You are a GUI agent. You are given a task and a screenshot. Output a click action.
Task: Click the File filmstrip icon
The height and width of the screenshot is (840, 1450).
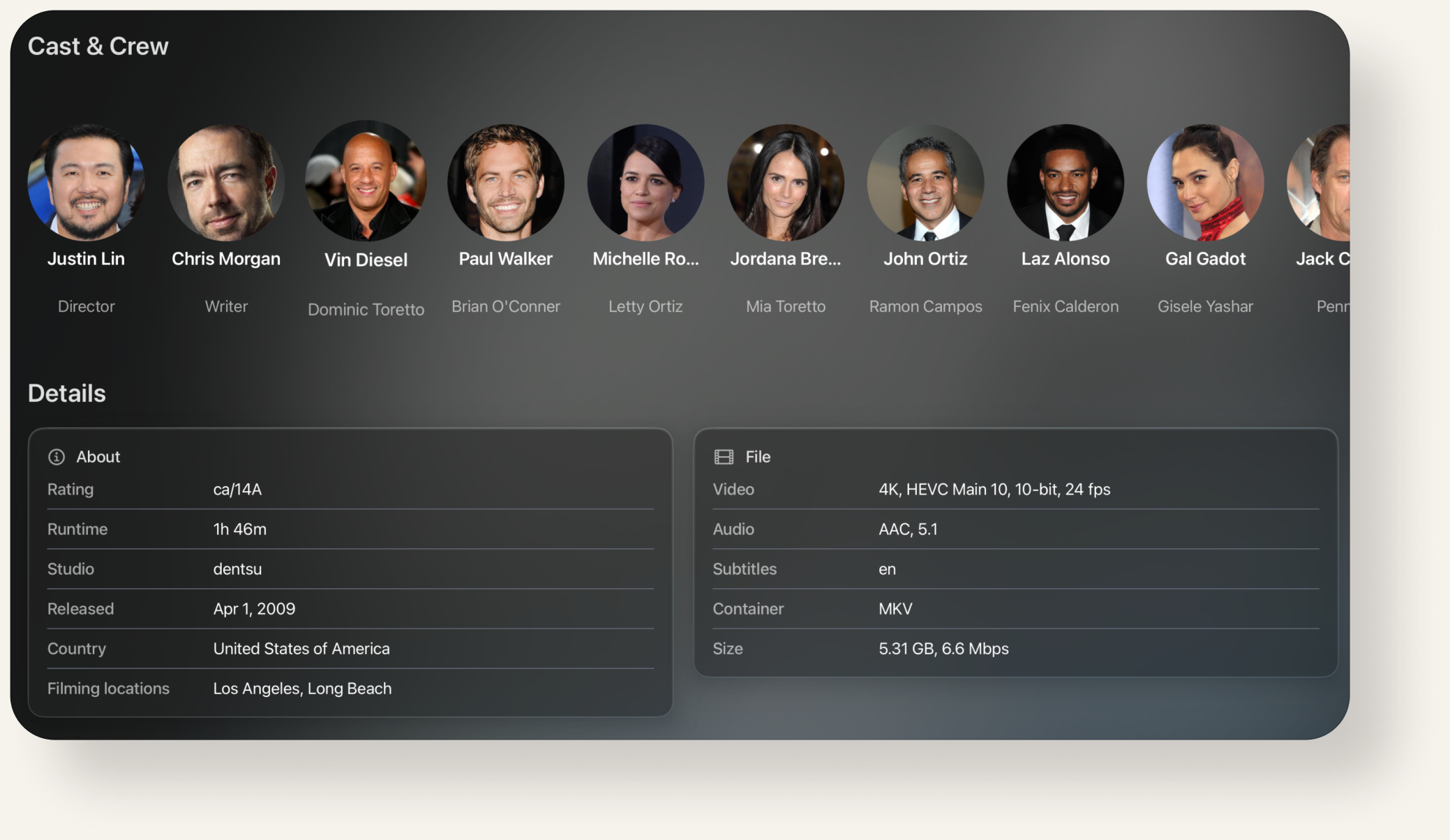pos(724,457)
